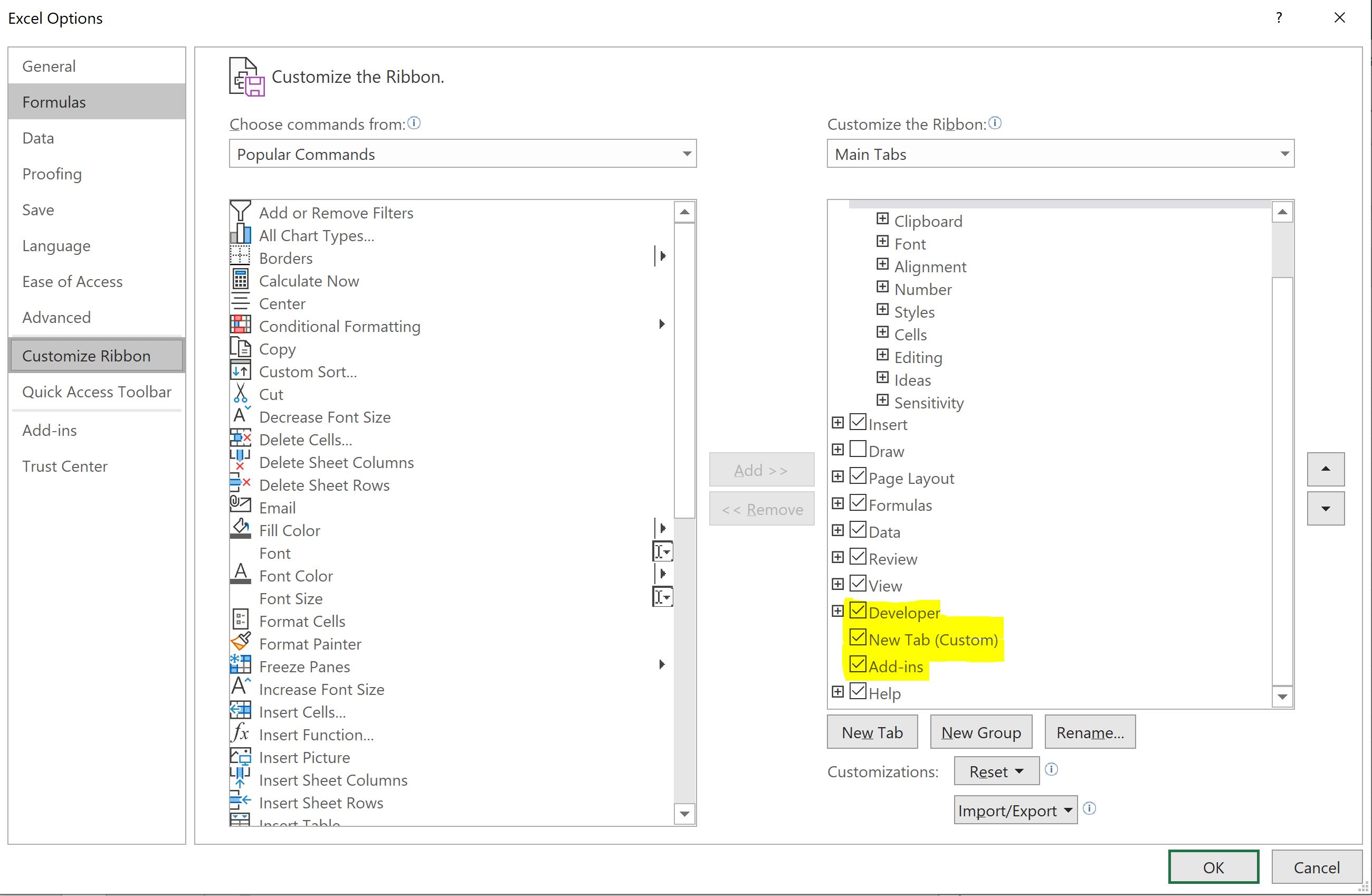Click the Format Painter brush icon
Image resolution: width=1372 pixels, height=896 pixels.
(x=240, y=643)
